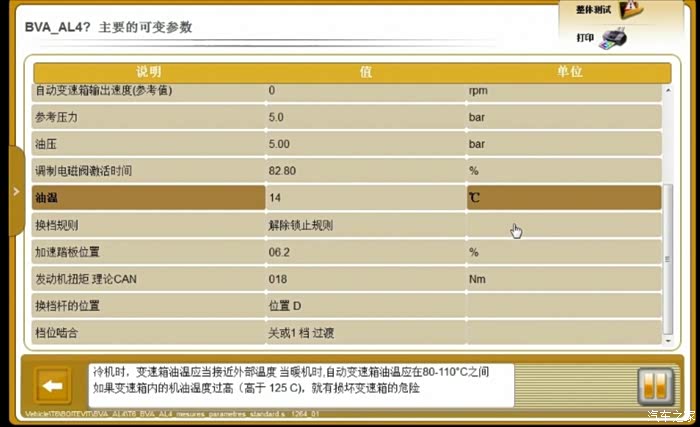The height and width of the screenshot is (427, 700).
Task: Expand the left side panel arrow
Action: (15, 190)
